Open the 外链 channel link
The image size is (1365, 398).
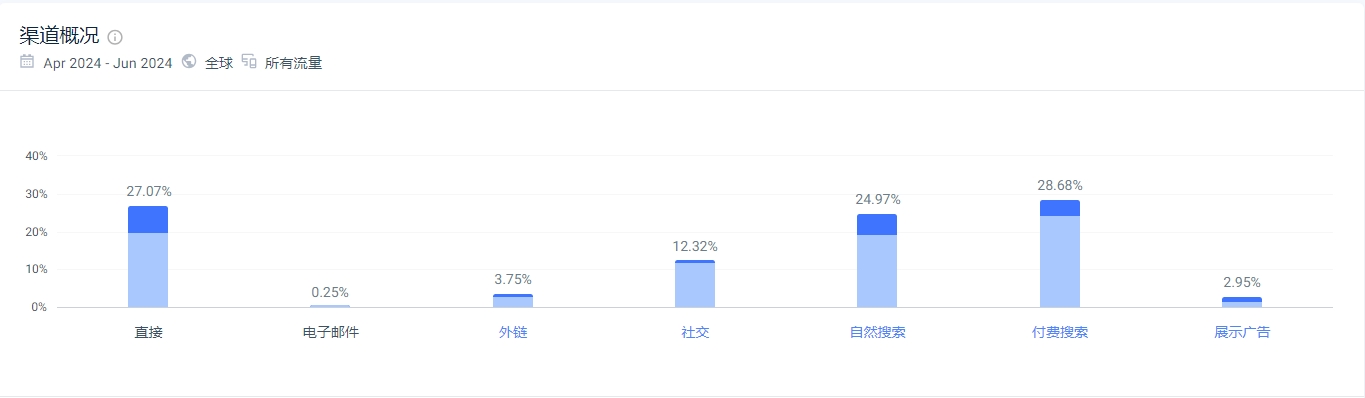(513, 332)
